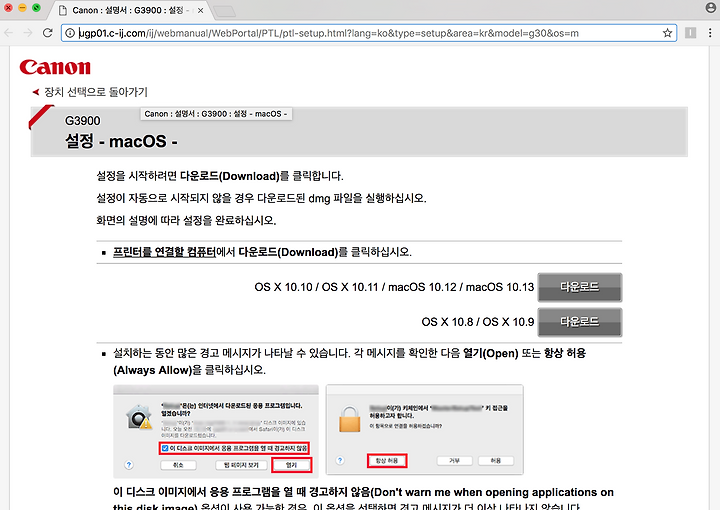Open the 프린터를 연결할 컴퓨터 link
The width and height of the screenshot is (720, 510).
[164, 252]
